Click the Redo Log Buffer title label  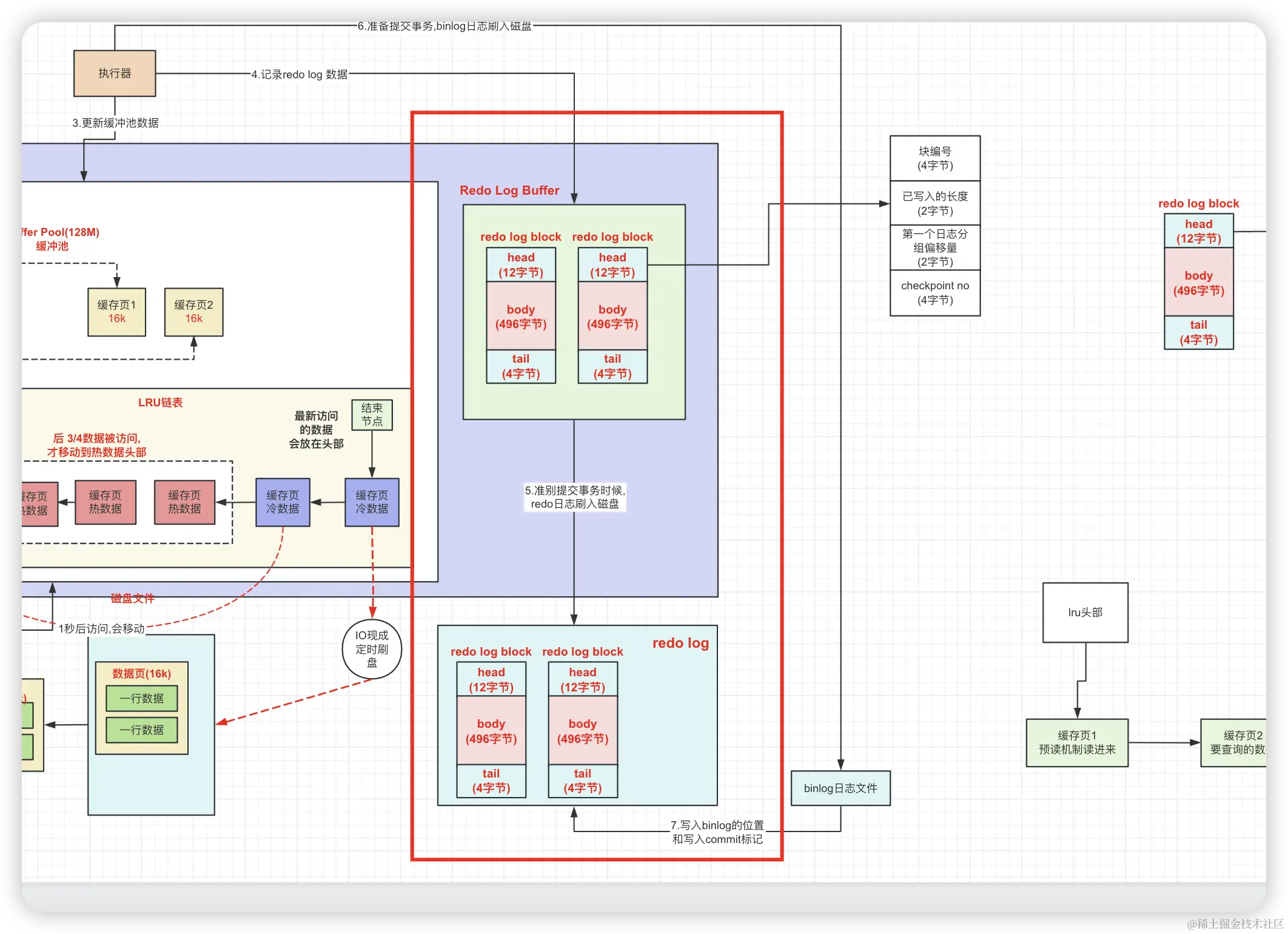(509, 190)
